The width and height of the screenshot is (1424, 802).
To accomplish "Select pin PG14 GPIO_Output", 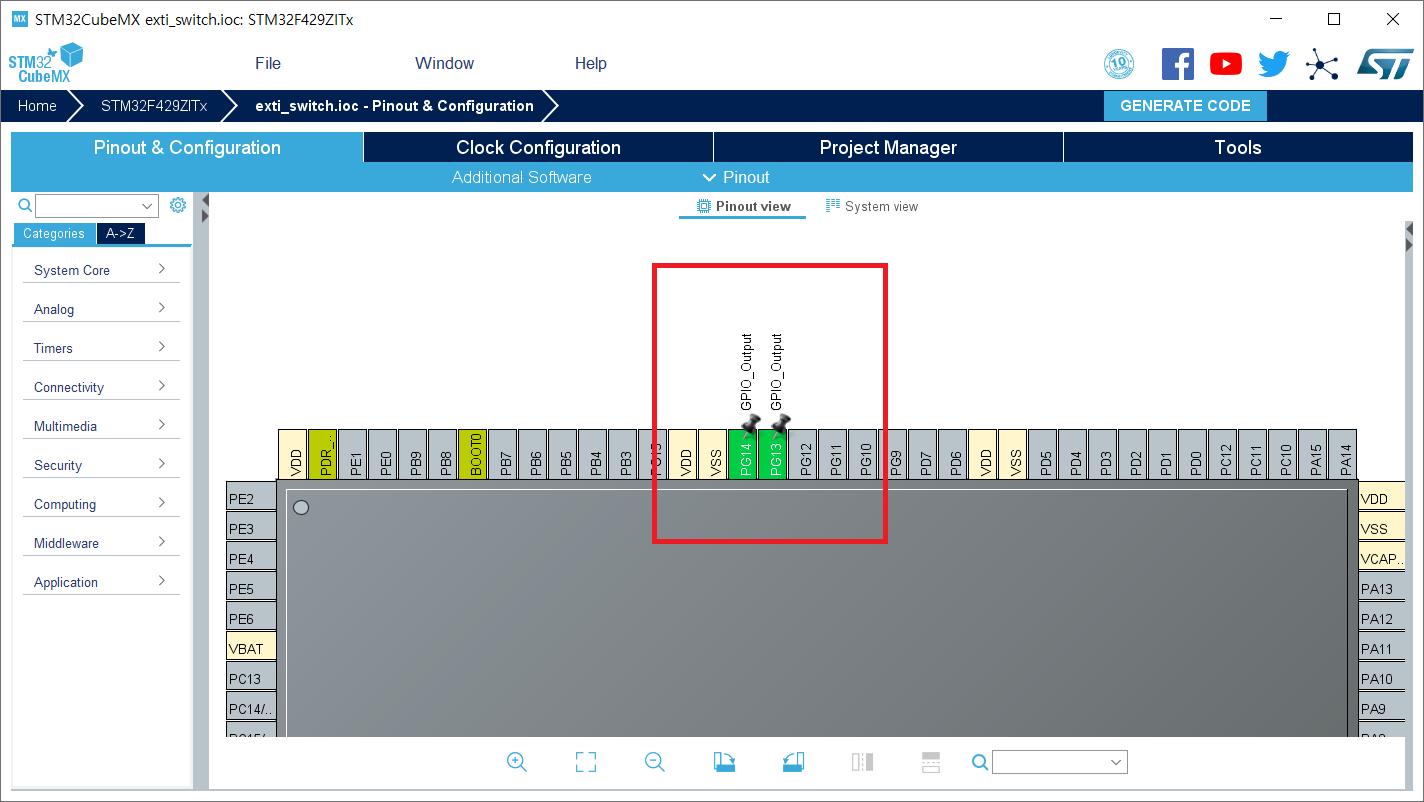I will pos(744,453).
